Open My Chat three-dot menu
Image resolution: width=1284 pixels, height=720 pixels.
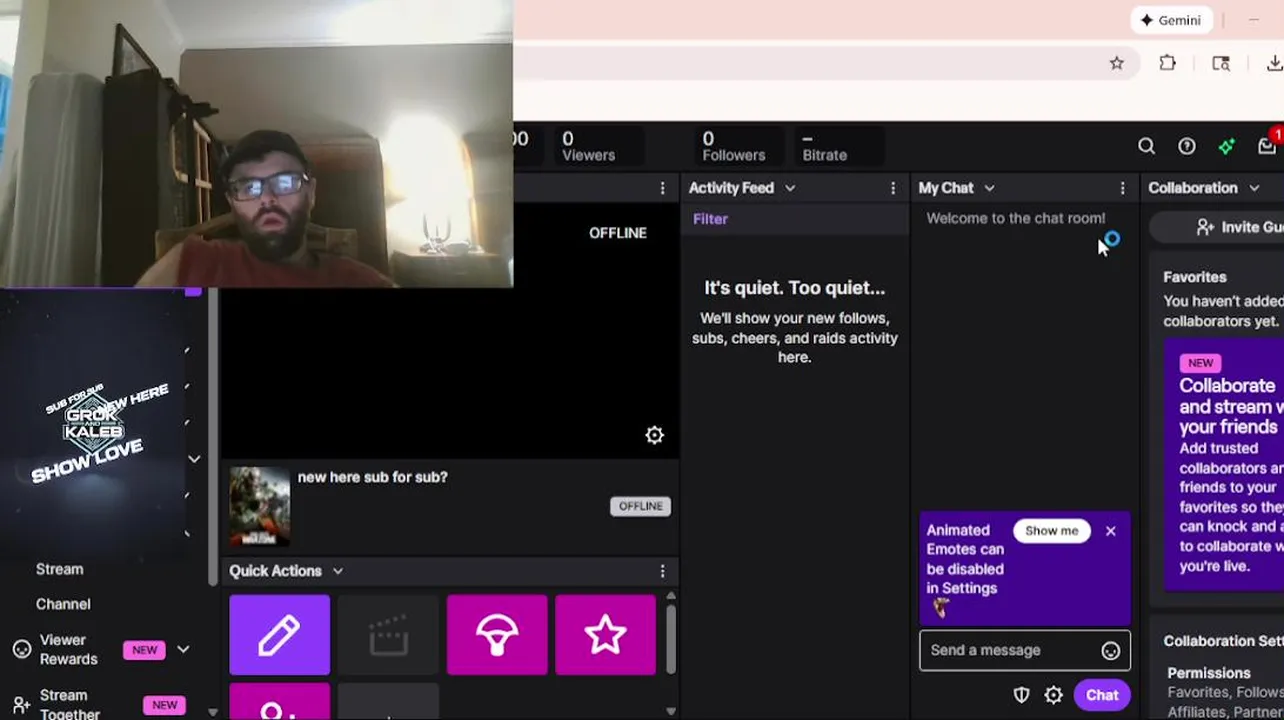point(1122,188)
